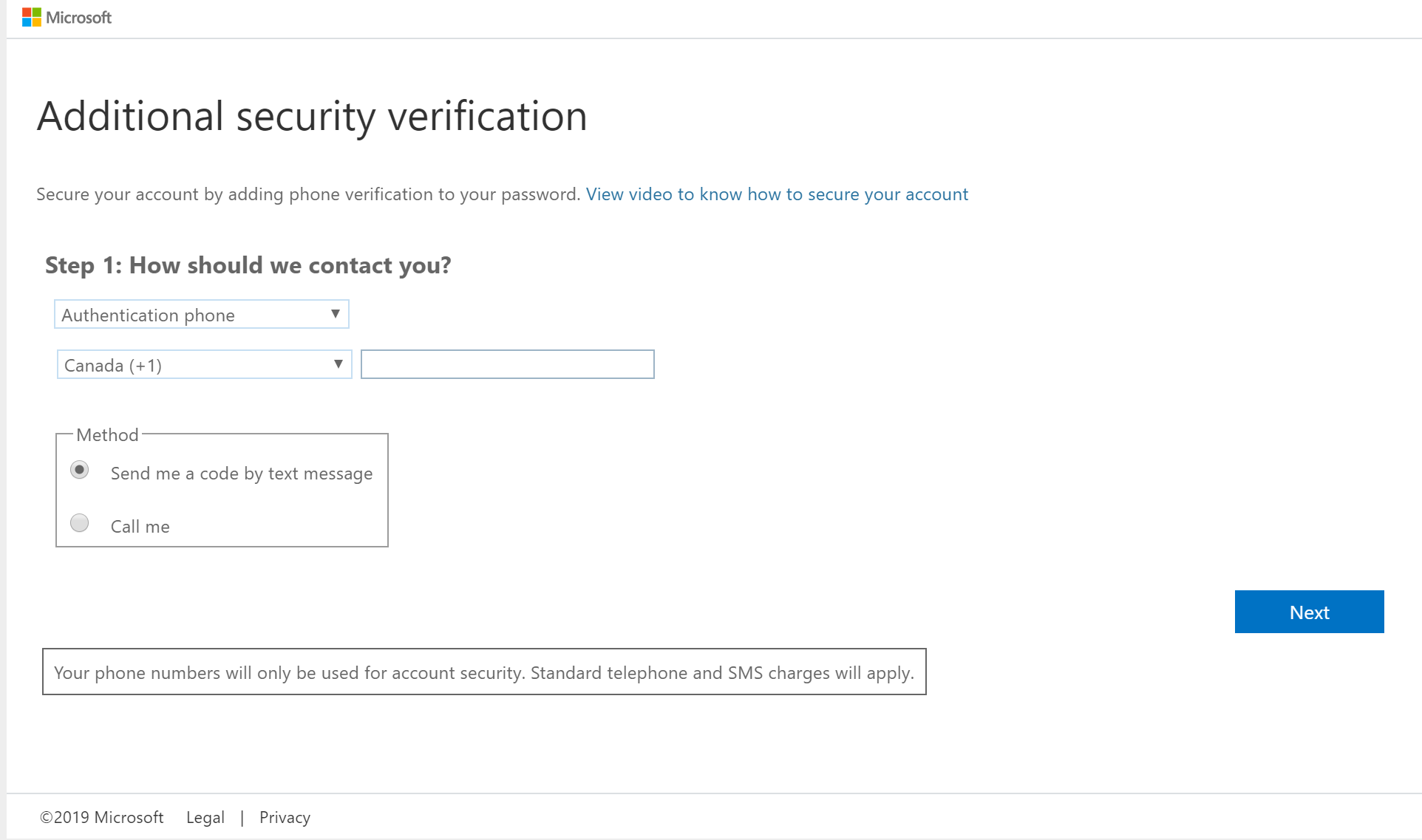Open the Authentication phone dropdown
The height and width of the screenshot is (840, 1422).
click(x=192, y=315)
